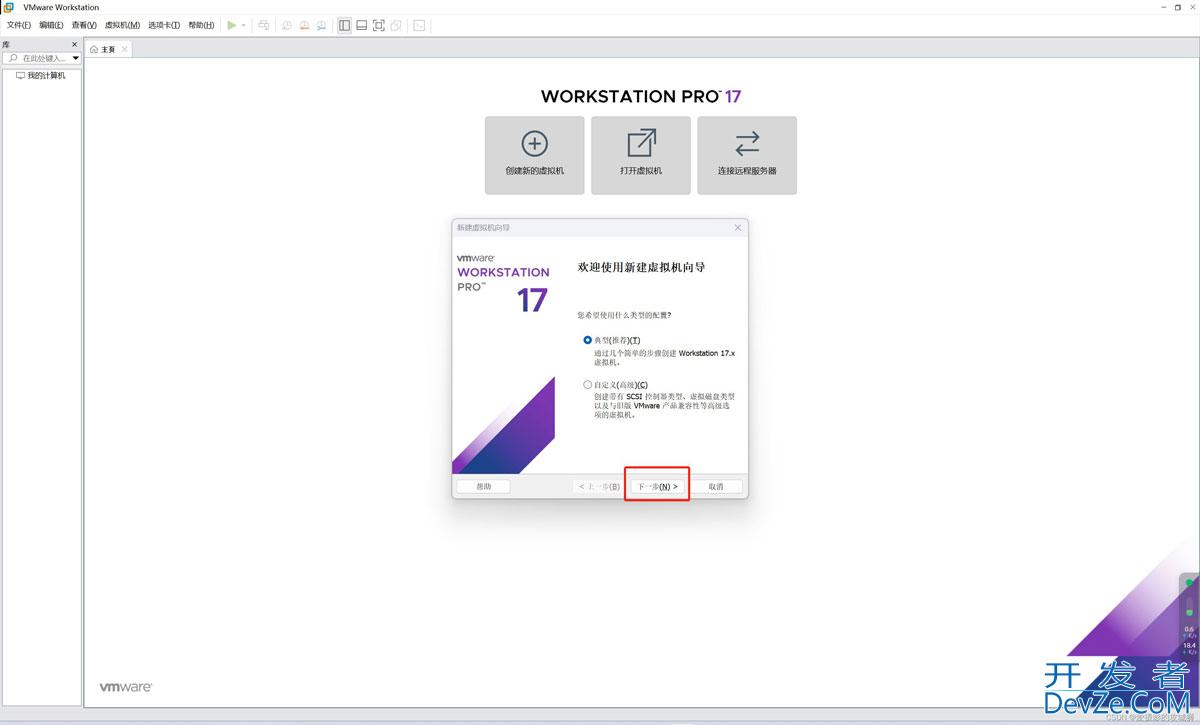Click the revert snapshot toolbar icon

pos(304,25)
